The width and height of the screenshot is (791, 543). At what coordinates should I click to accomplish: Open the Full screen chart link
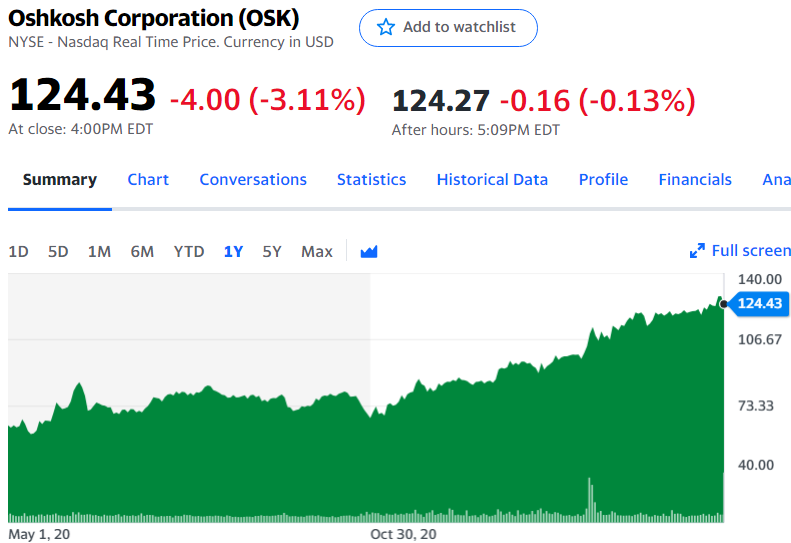740,251
